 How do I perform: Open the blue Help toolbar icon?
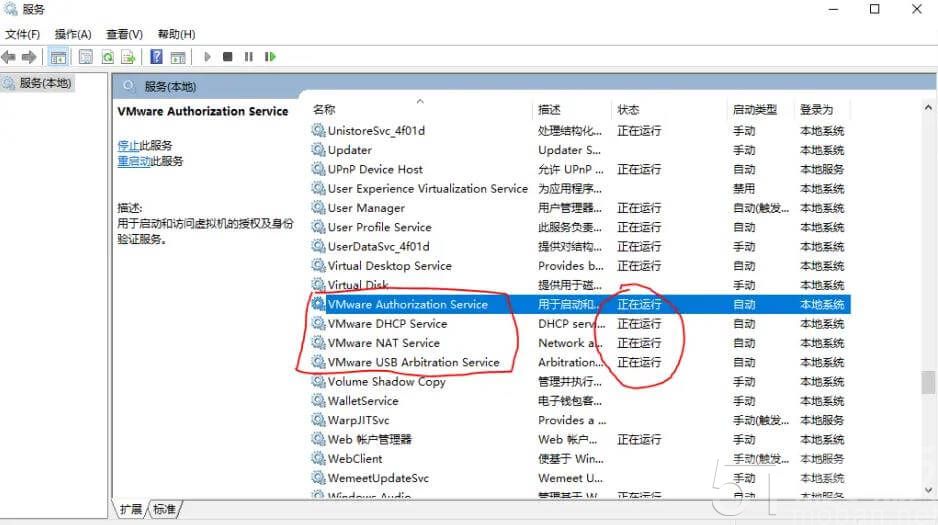tap(156, 57)
